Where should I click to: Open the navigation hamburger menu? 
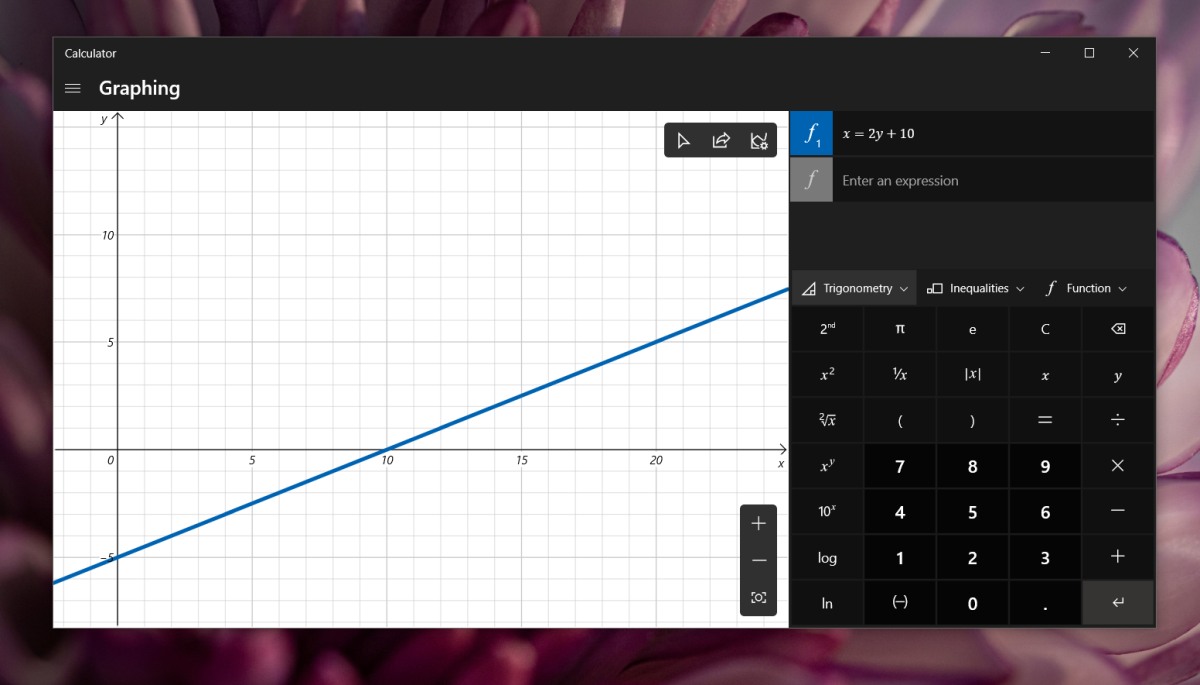tap(72, 88)
